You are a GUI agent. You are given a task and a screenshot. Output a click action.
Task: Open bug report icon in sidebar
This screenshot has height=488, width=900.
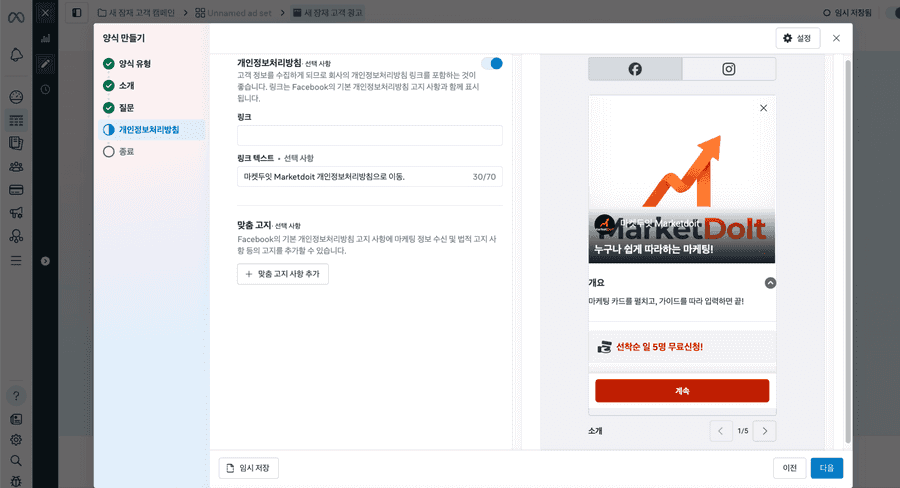pos(16,481)
